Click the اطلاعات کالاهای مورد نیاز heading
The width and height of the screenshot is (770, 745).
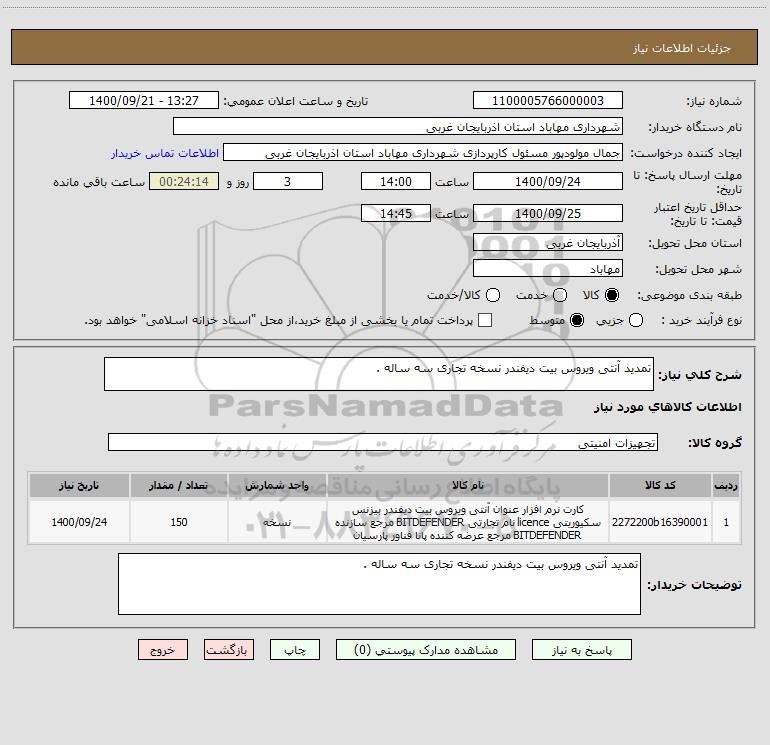tap(667, 407)
